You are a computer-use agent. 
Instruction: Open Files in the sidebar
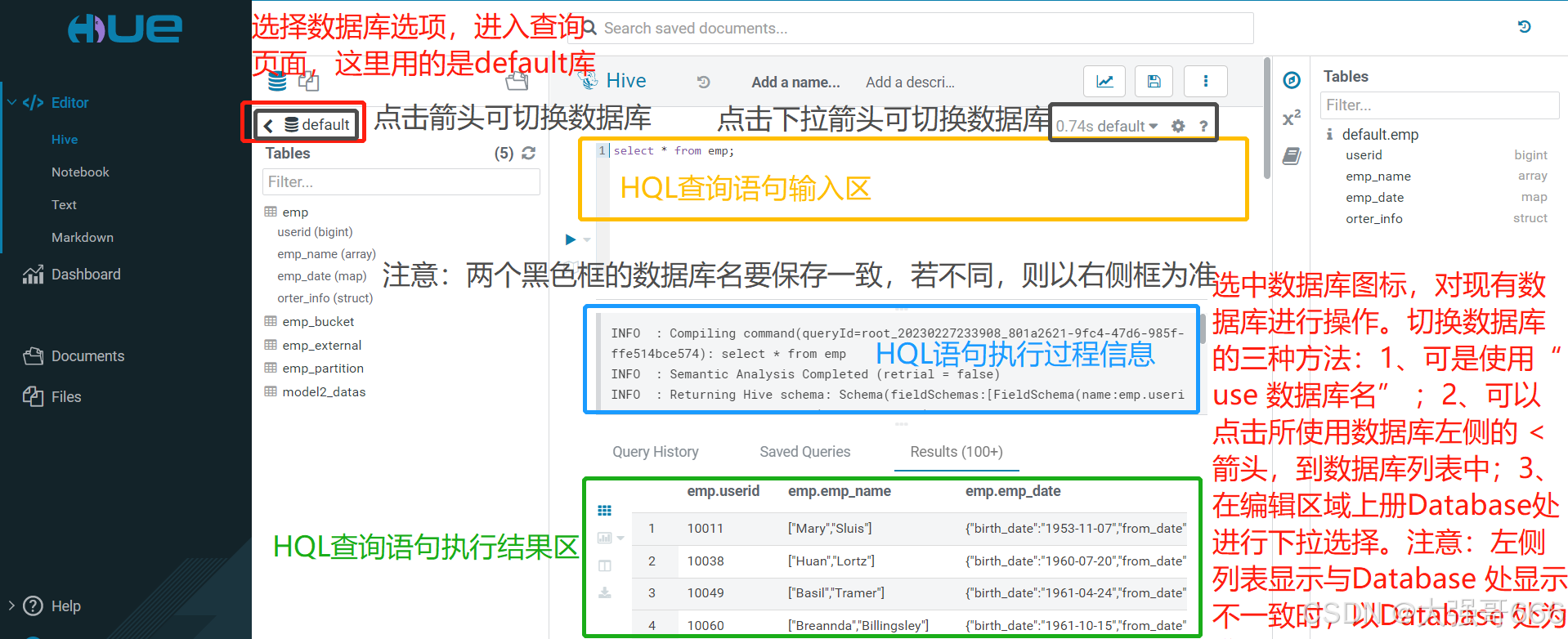52,396
